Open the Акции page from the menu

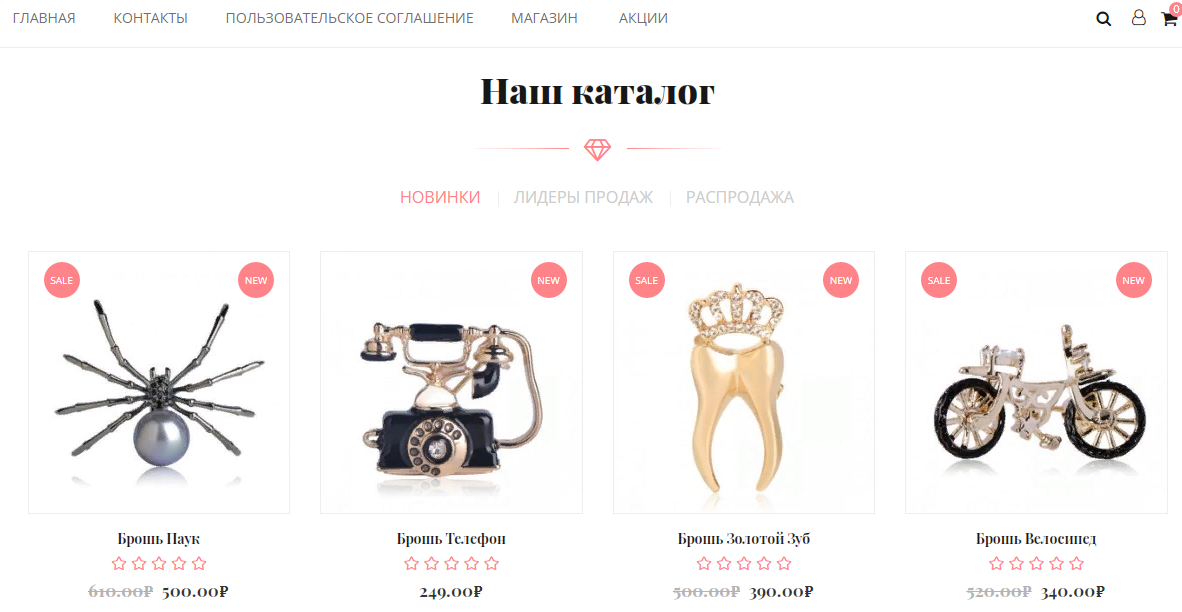(x=643, y=18)
